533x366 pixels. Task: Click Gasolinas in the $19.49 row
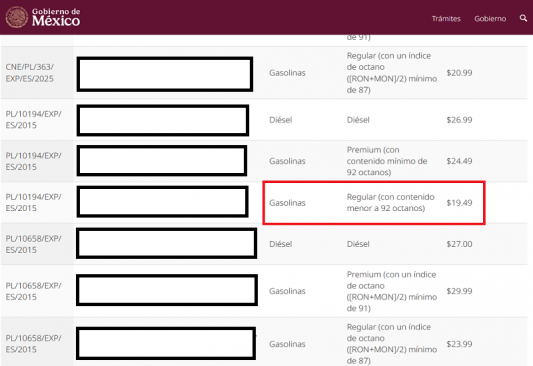click(287, 203)
